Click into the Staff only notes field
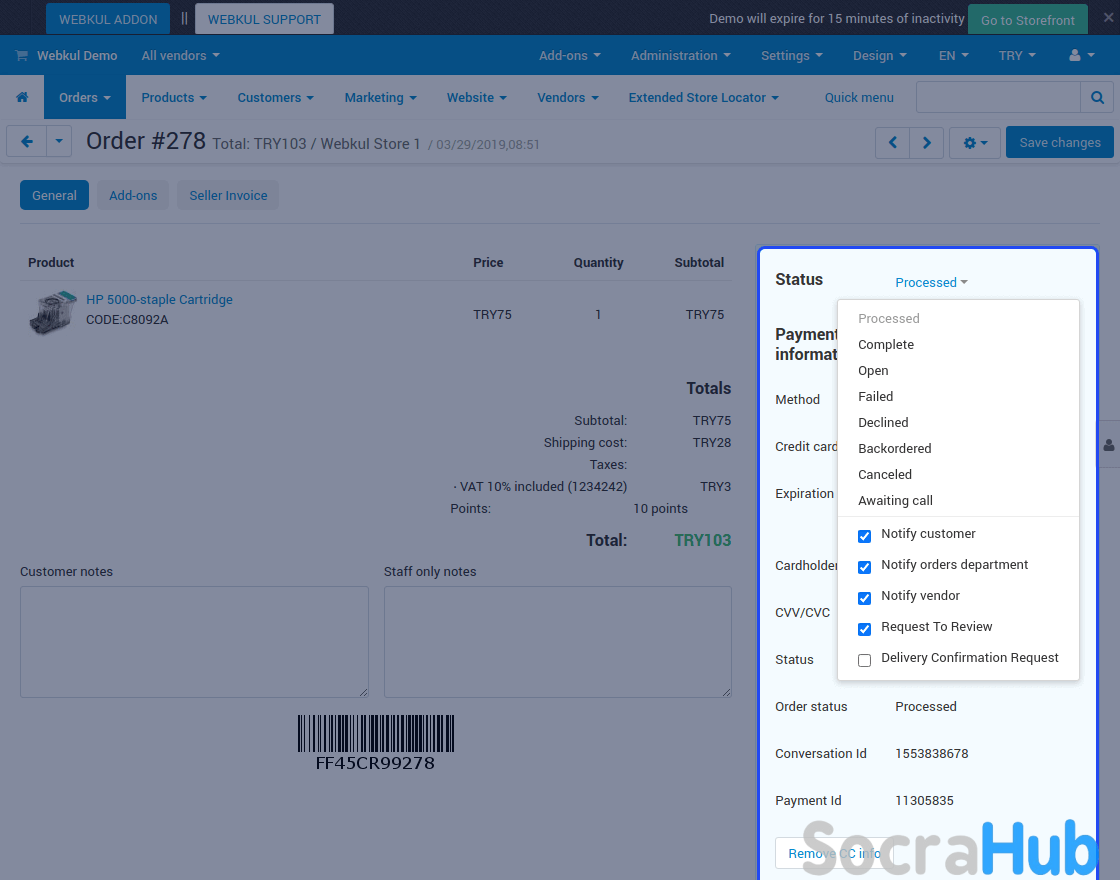Viewport: 1120px width, 880px height. (557, 641)
